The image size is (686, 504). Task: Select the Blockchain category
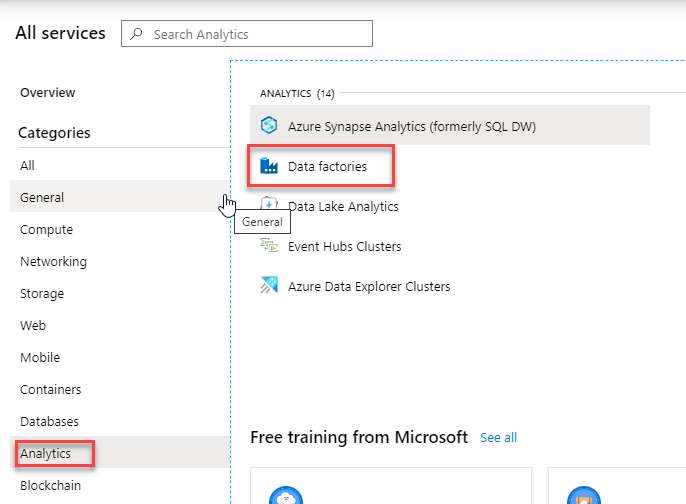coord(120,485)
